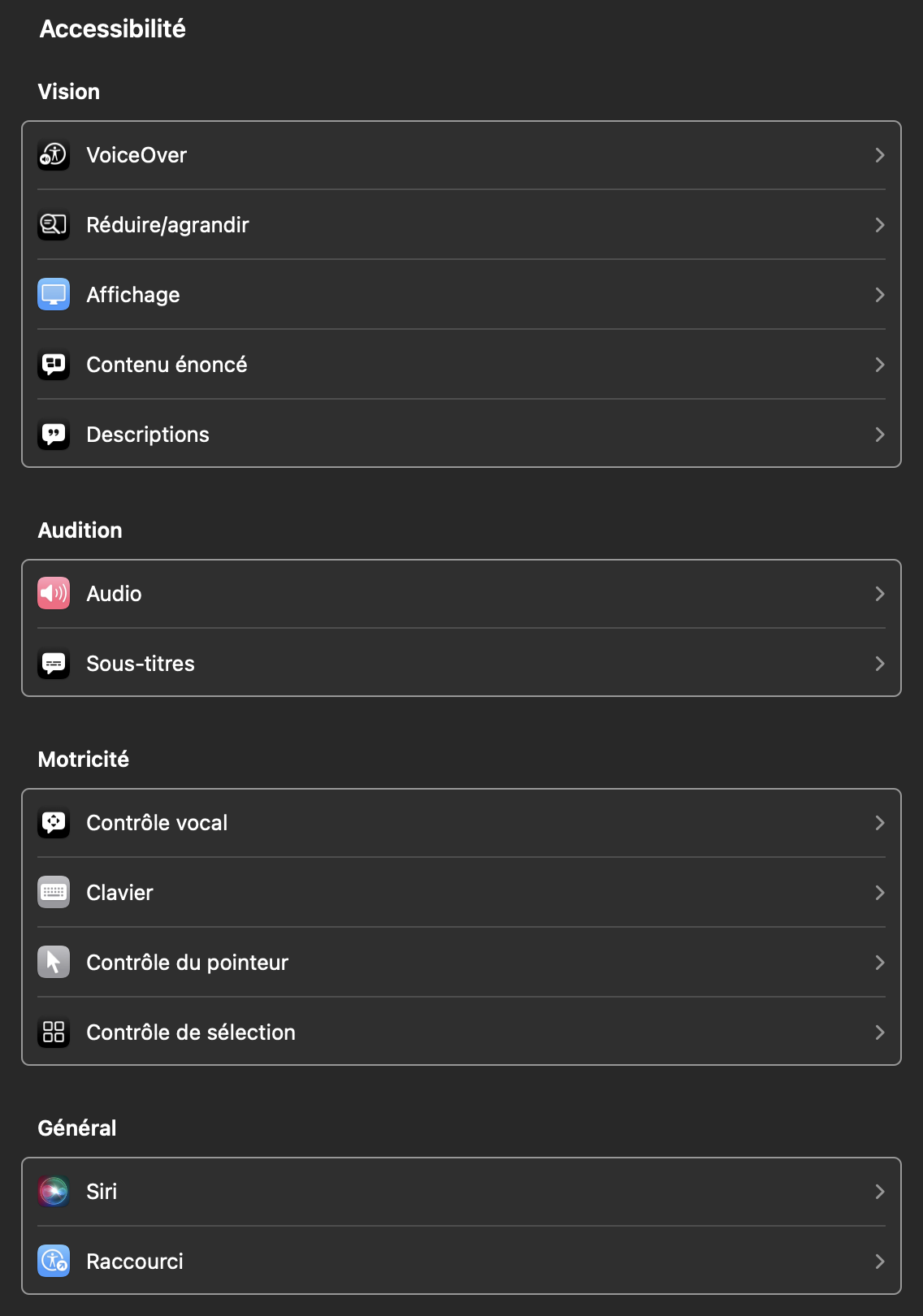Open the Sous-titres settings label

point(141,664)
